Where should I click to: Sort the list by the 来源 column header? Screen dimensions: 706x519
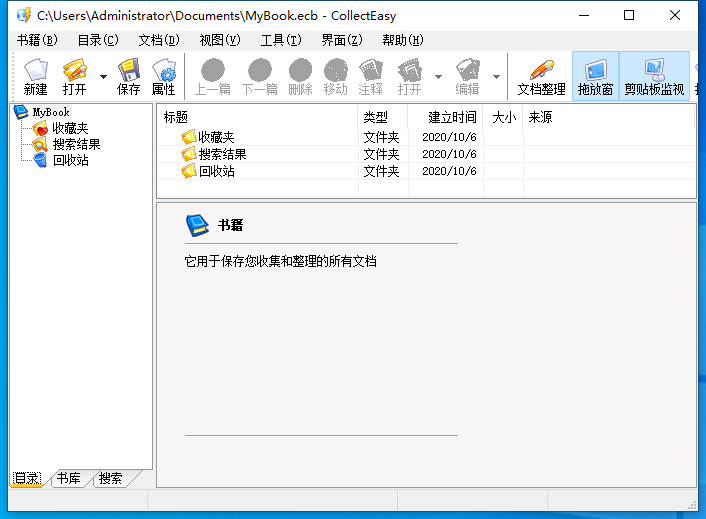coord(609,117)
